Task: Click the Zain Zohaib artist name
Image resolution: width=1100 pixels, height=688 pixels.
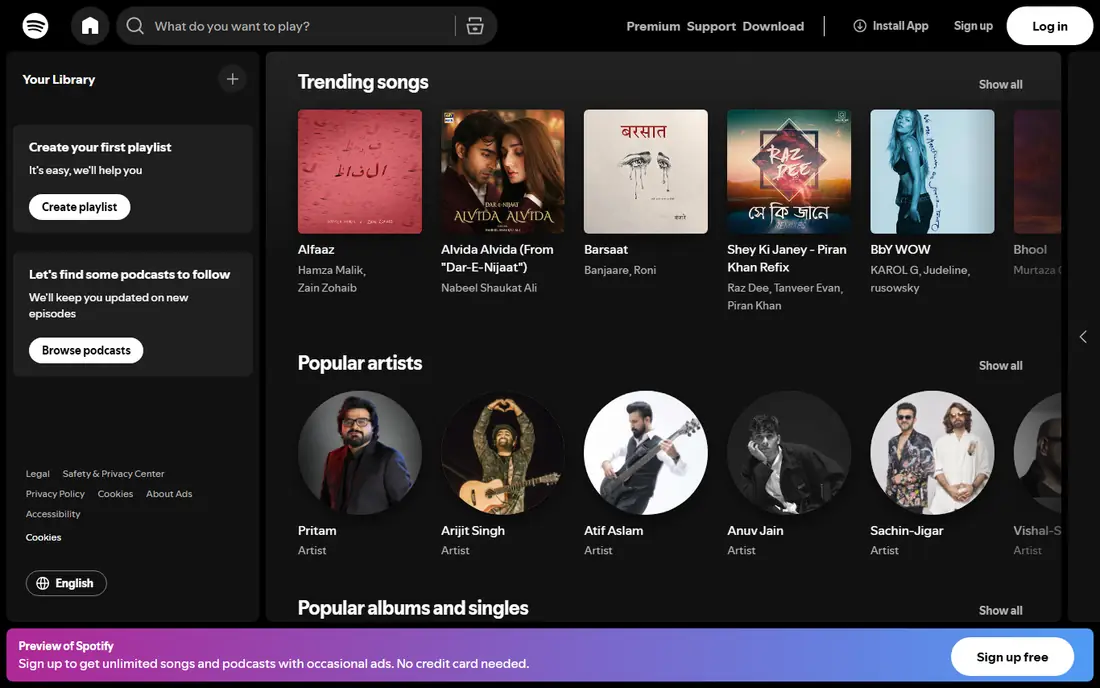Action: click(327, 288)
